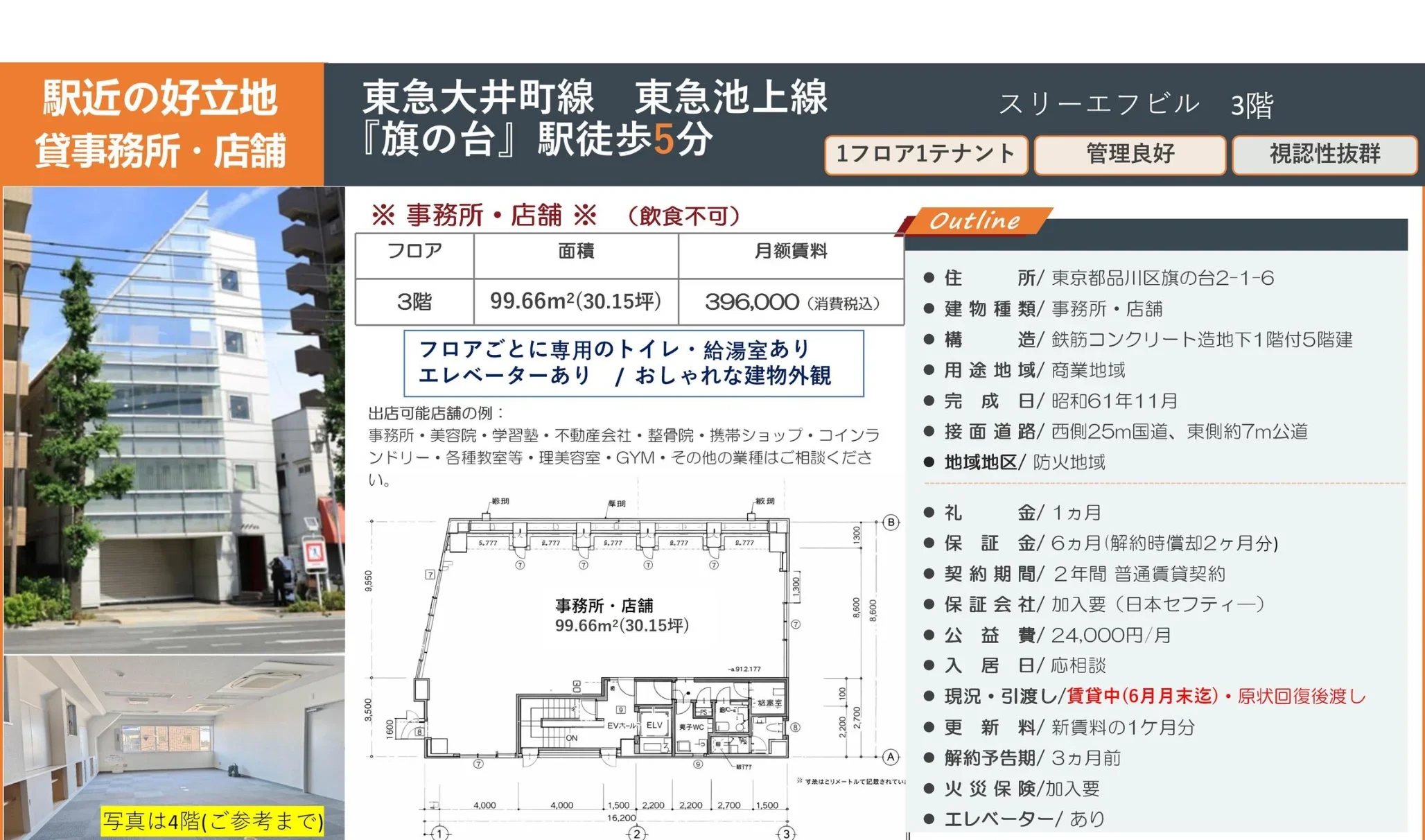Click the 視認性抜群 badge
The image size is (1425, 840).
(1325, 154)
